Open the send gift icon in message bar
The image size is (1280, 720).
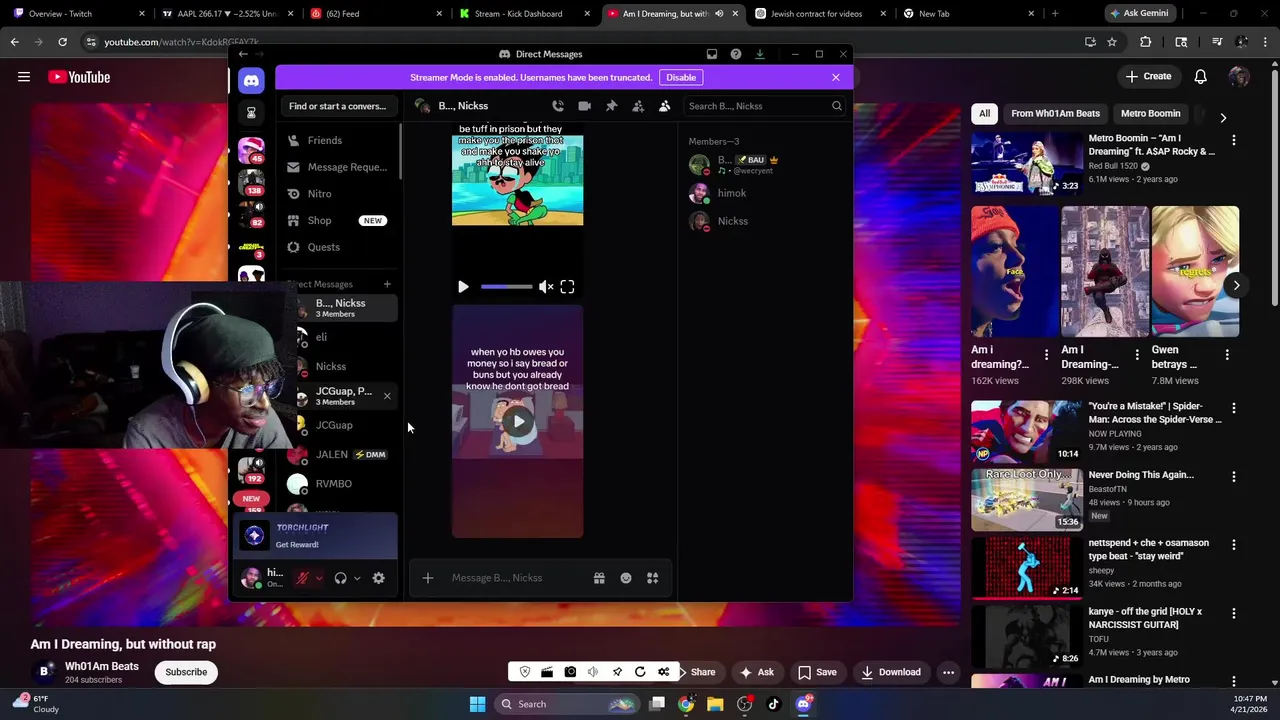click(599, 578)
